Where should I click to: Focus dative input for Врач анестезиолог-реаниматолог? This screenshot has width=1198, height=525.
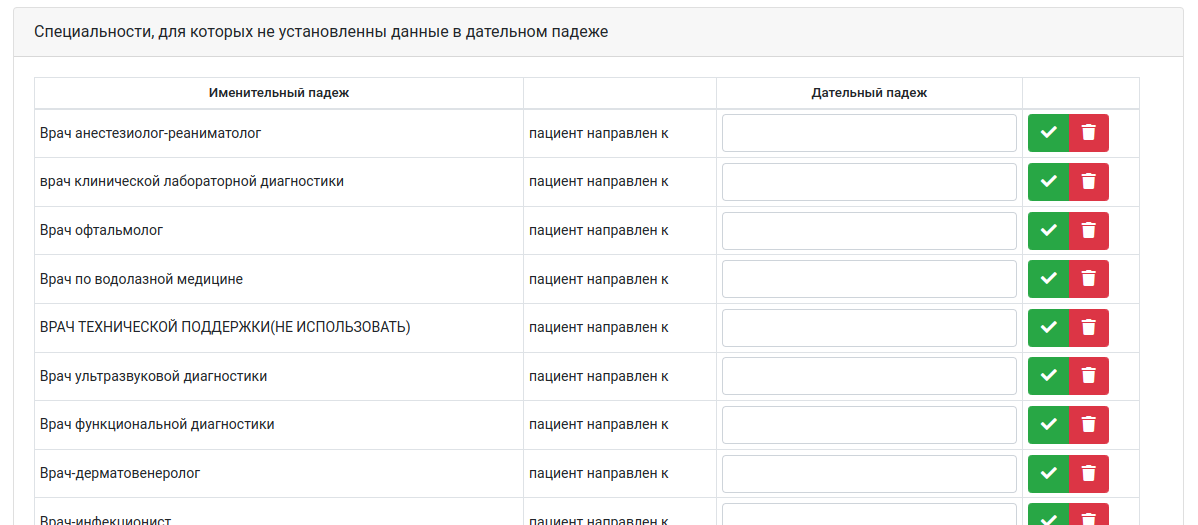coord(869,133)
